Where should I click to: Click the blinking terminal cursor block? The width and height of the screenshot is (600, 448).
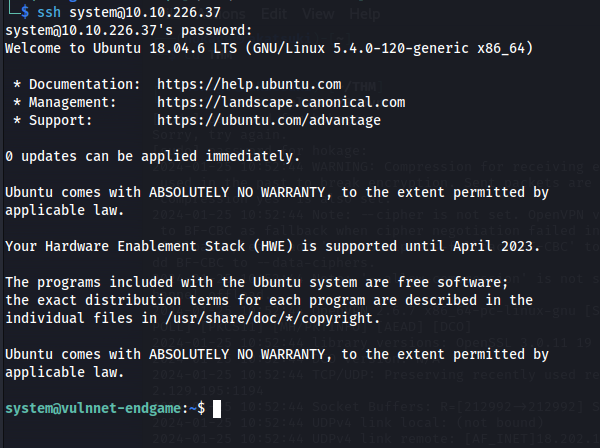tap(217, 409)
